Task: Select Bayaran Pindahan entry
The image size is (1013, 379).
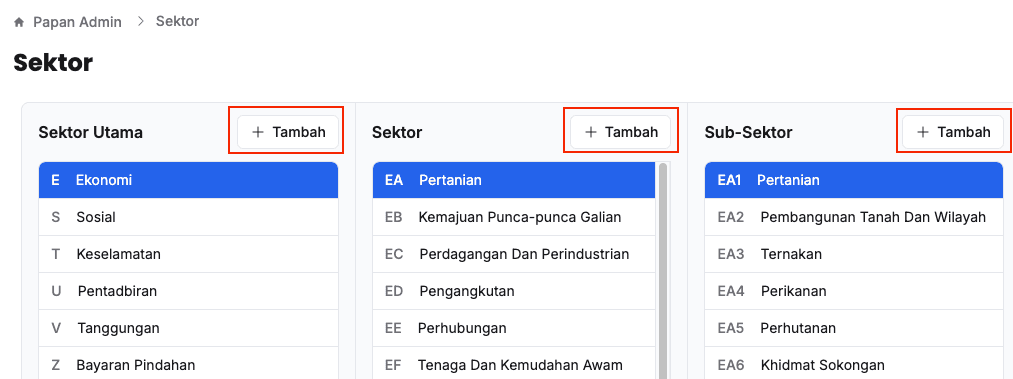Action: point(188,365)
